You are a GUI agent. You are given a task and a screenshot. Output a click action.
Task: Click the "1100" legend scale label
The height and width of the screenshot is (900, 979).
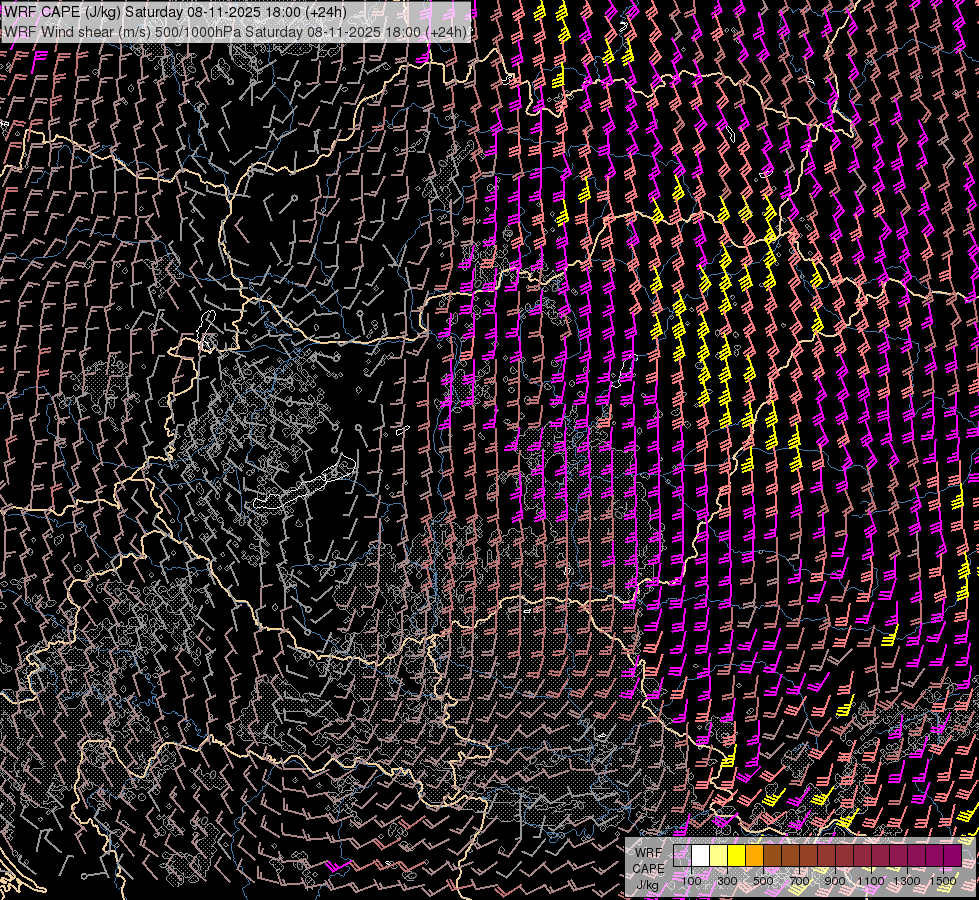(871, 880)
